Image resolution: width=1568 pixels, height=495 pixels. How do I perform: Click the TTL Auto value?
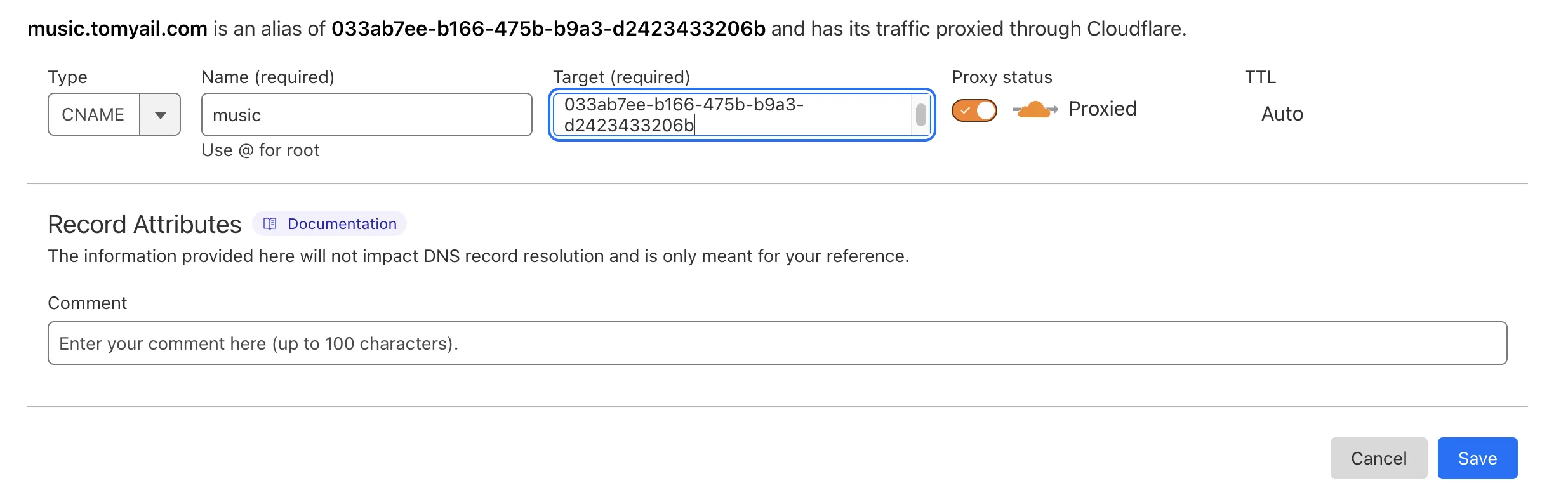click(x=1282, y=114)
